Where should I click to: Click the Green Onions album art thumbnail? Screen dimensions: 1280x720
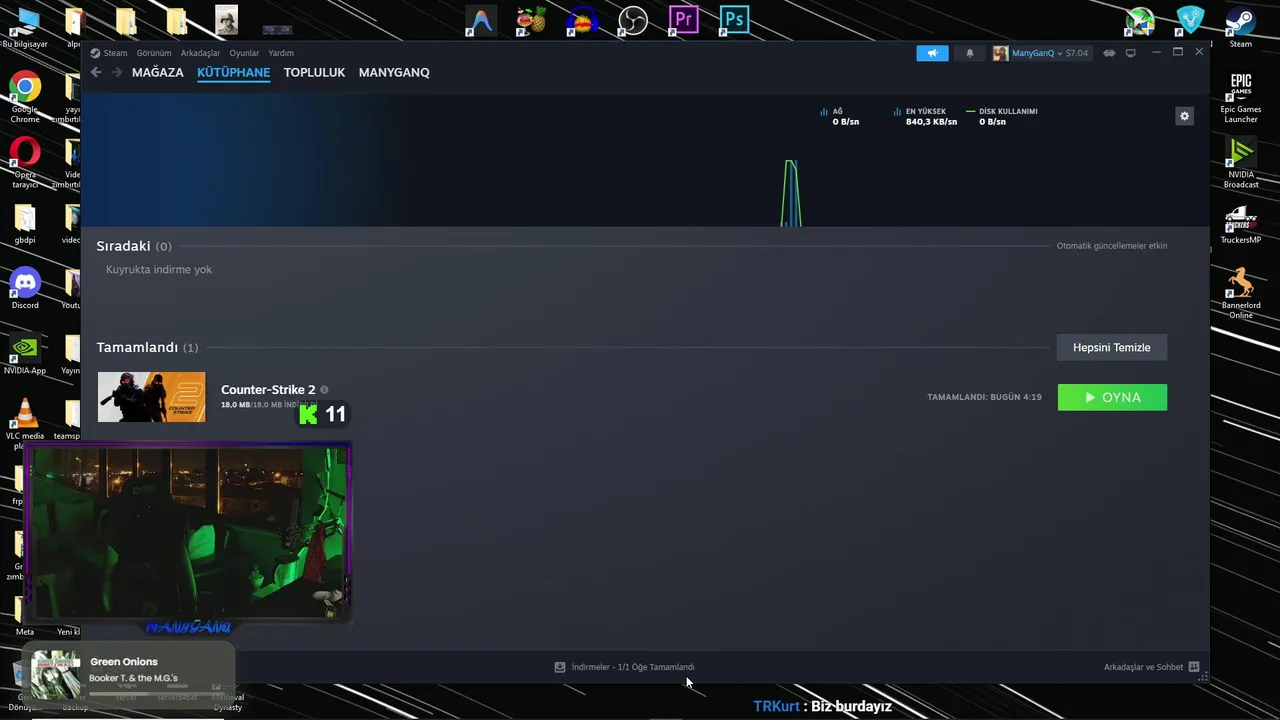[x=55, y=675]
